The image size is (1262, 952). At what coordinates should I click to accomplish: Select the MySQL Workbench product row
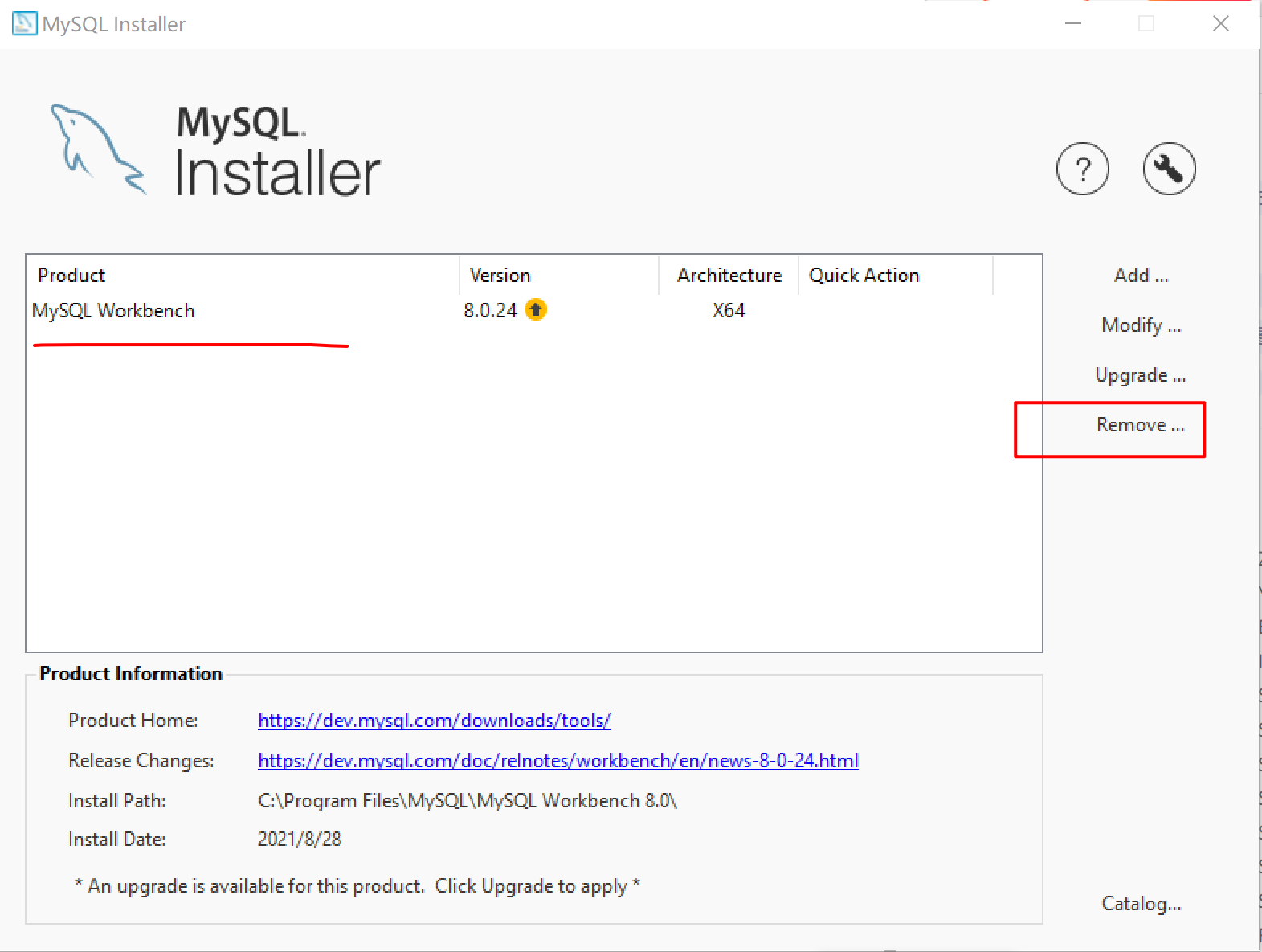(533, 311)
